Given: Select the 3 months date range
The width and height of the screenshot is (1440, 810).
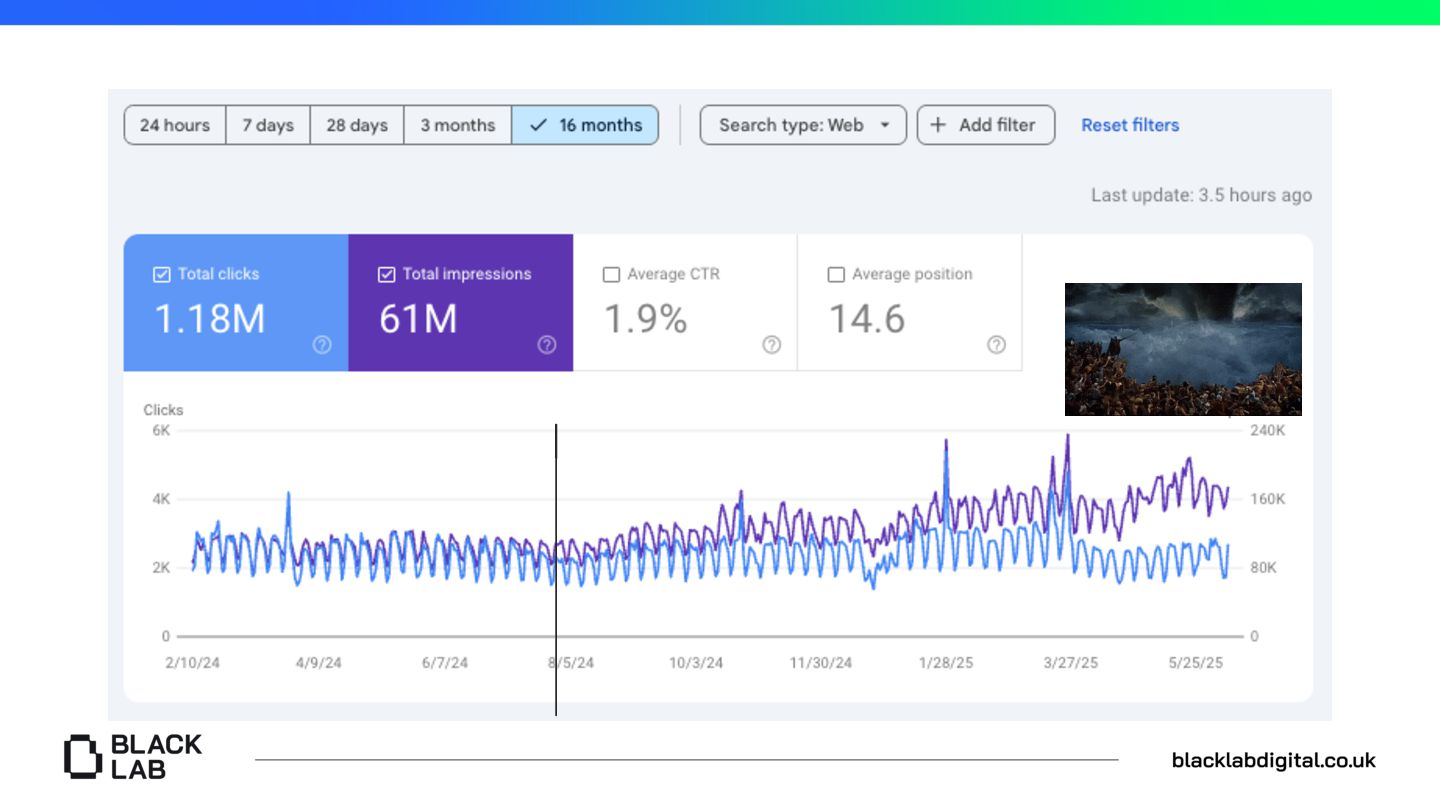Looking at the screenshot, I should pos(458,125).
